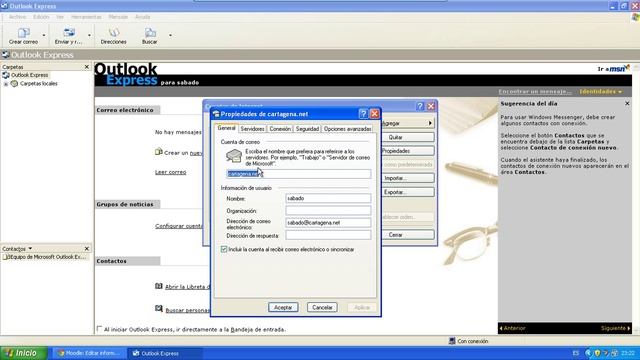The width and height of the screenshot is (640, 360).
Task: Click Exportar button in accounts dialog
Action: click(x=407, y=192)
